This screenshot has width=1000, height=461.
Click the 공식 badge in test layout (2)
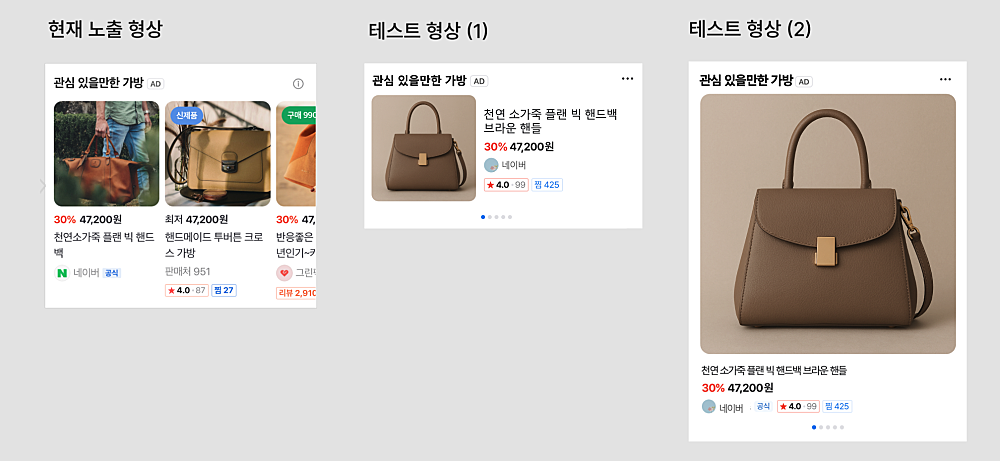click(763, 407)
